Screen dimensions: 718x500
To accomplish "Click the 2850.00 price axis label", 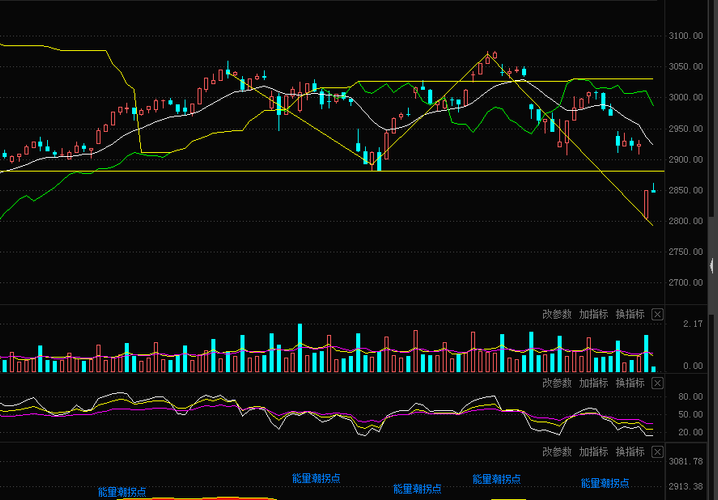I will [685, 190].
